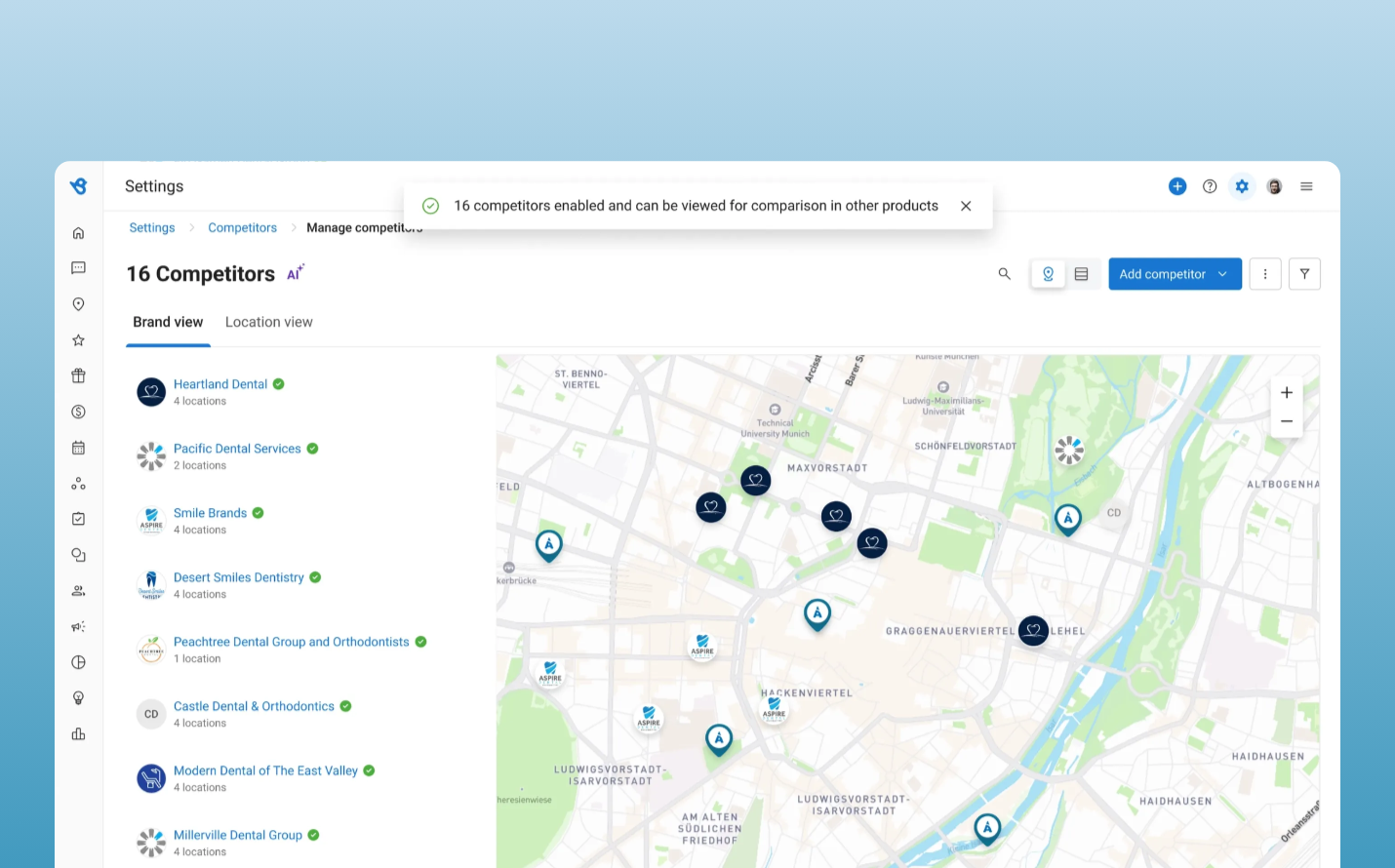Go to Competitors breadcrumb link
Image resolution: width=1395 pixels, height=868 pixels.
[x=242, y=227]
